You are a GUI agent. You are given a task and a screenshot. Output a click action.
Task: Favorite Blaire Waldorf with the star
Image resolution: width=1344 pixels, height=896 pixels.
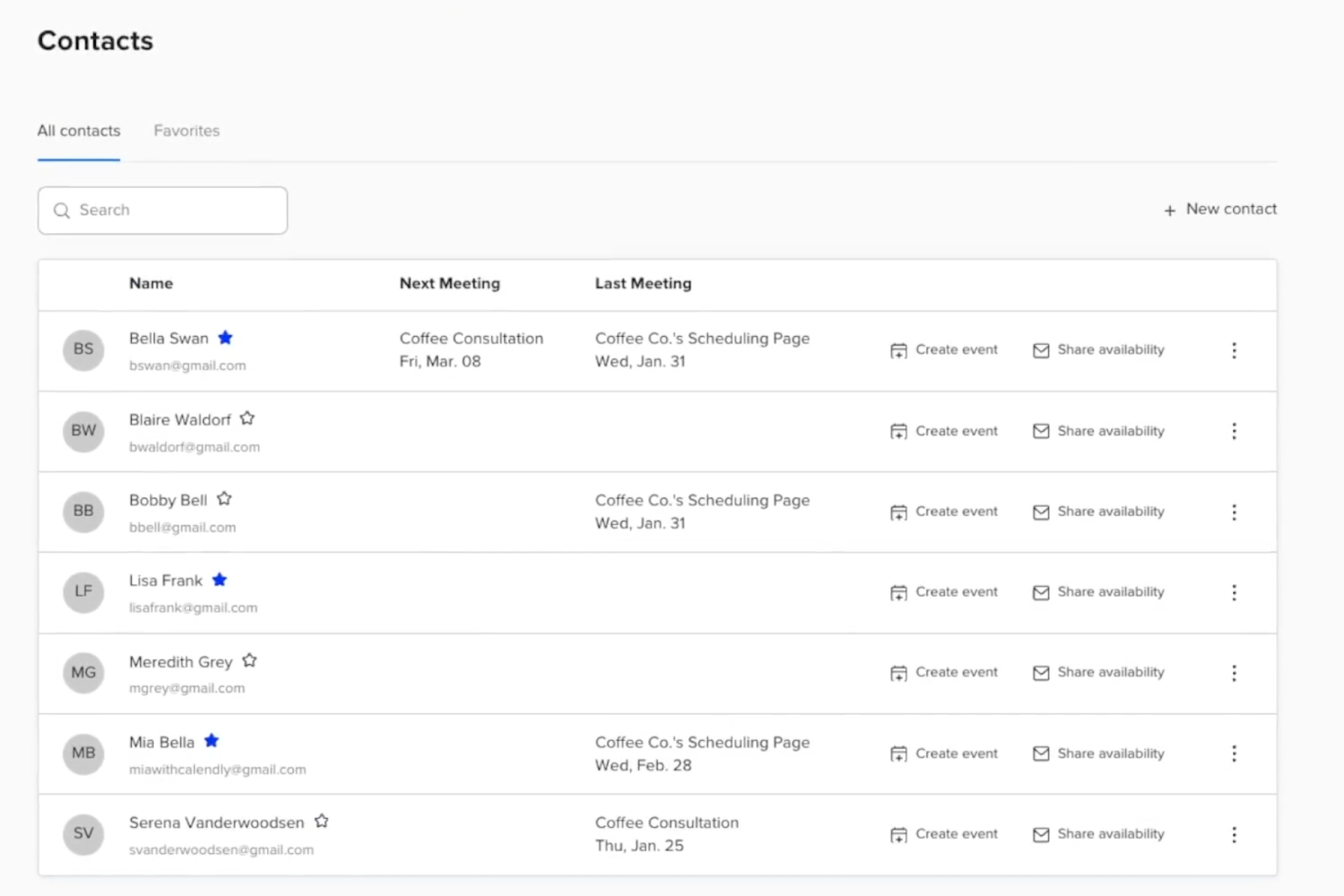tap(247, 418)
